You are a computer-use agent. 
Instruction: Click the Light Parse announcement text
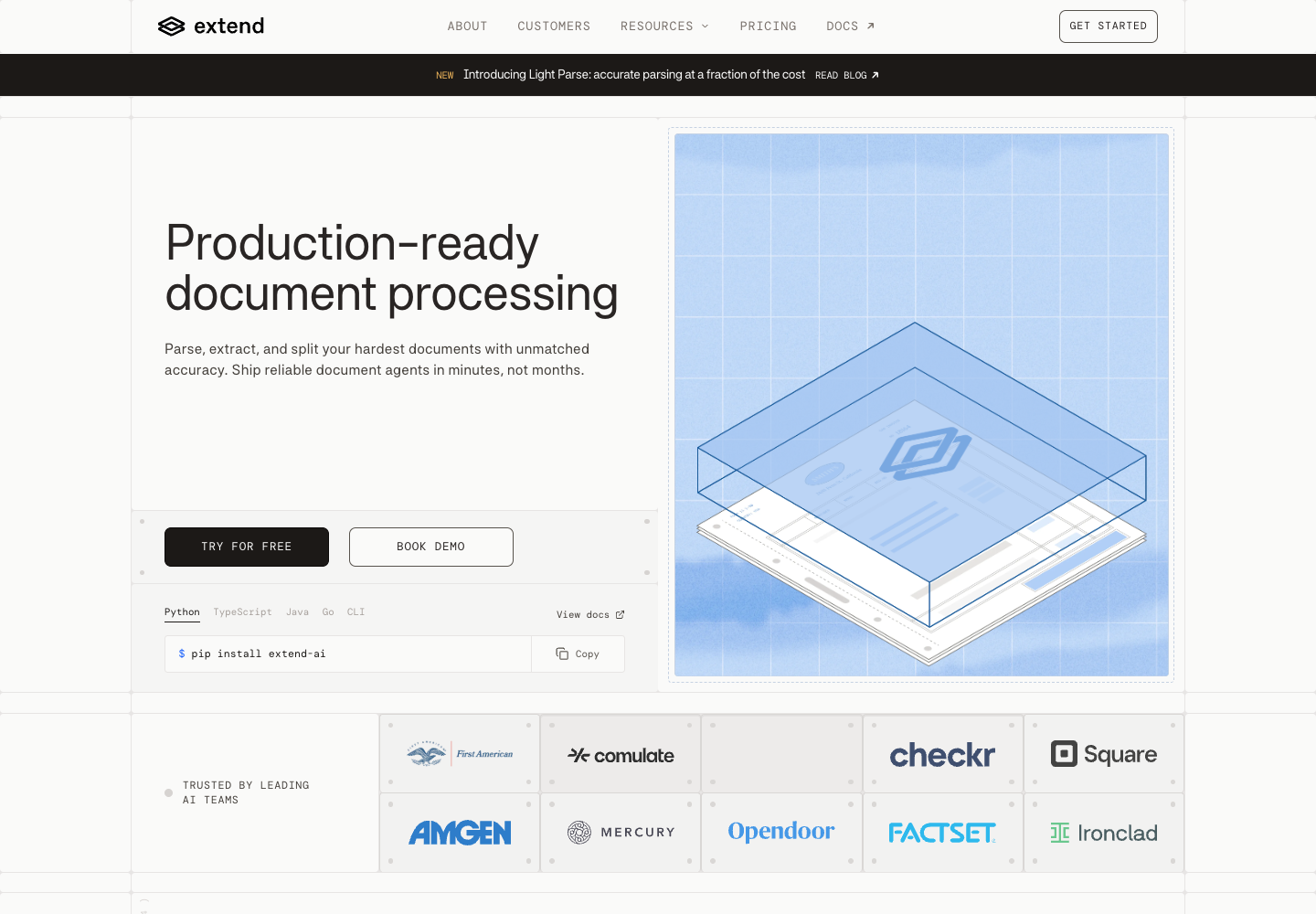(634, 75)
